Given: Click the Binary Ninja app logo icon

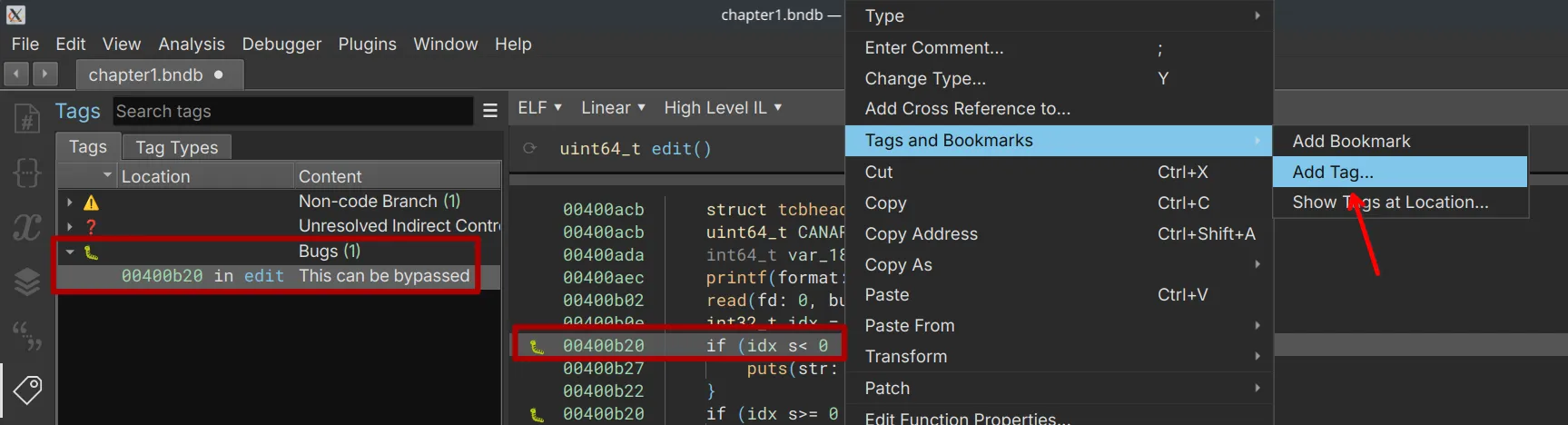Looking at the screenshot, I should click(15, 15).
